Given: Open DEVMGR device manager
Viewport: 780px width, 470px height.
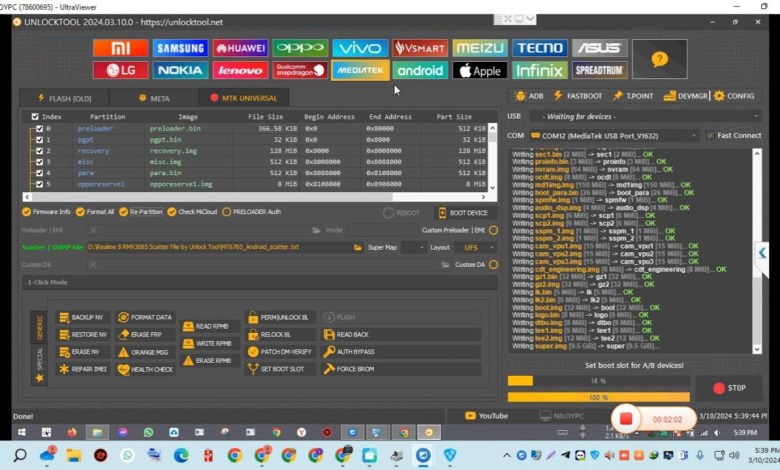Looking at the screenshot, I should [685, 95].
